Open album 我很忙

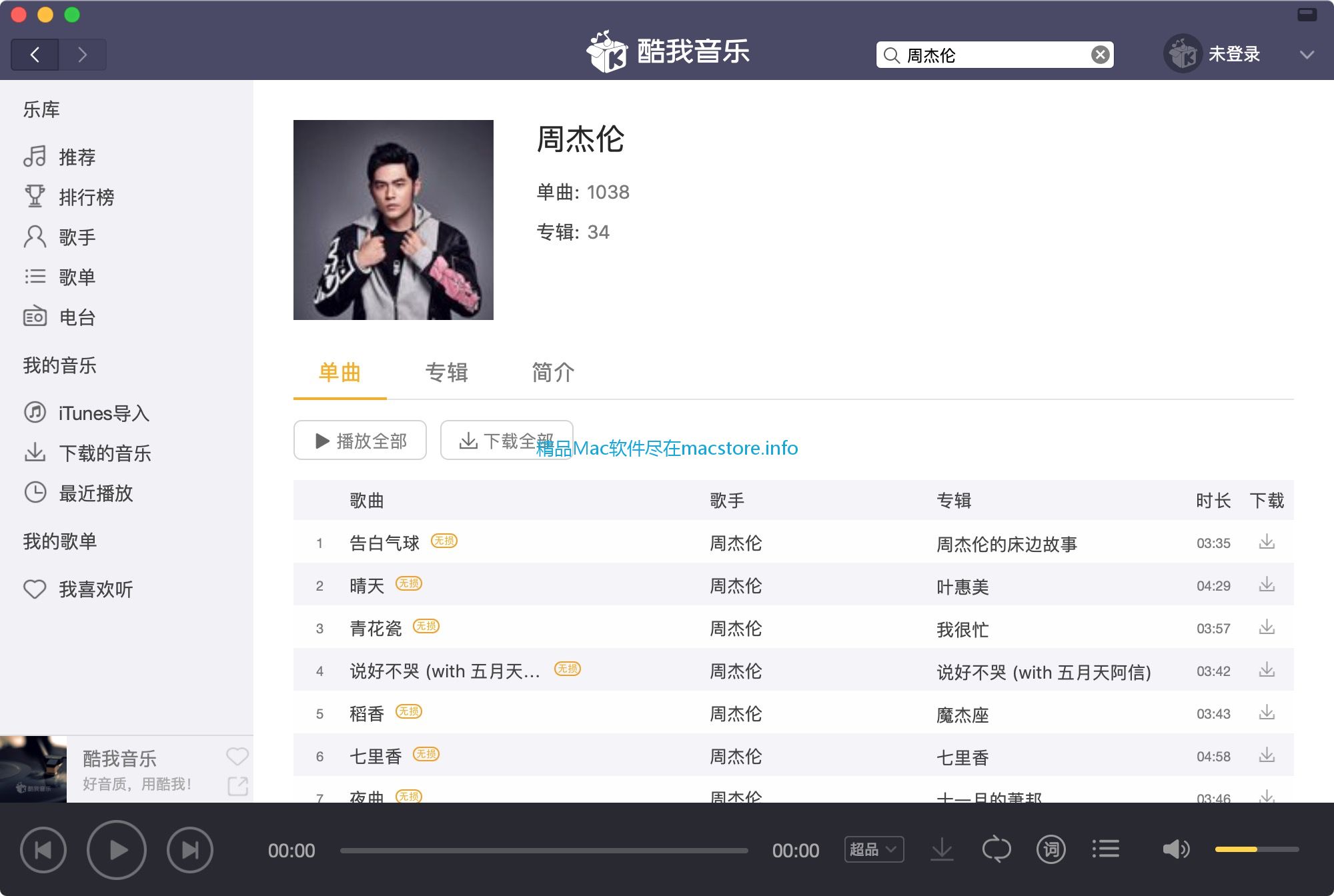click(x=962, y=629)
